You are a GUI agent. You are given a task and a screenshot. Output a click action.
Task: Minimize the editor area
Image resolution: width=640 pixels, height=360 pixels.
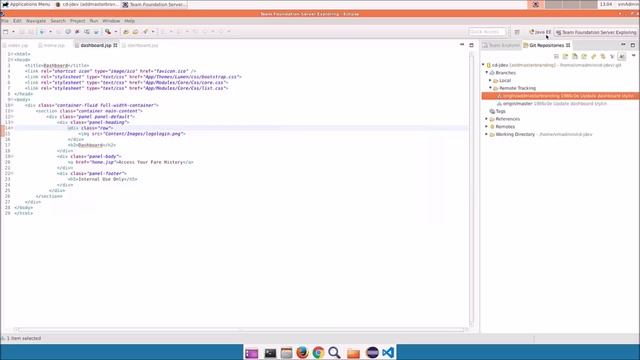tap(462, 44)
